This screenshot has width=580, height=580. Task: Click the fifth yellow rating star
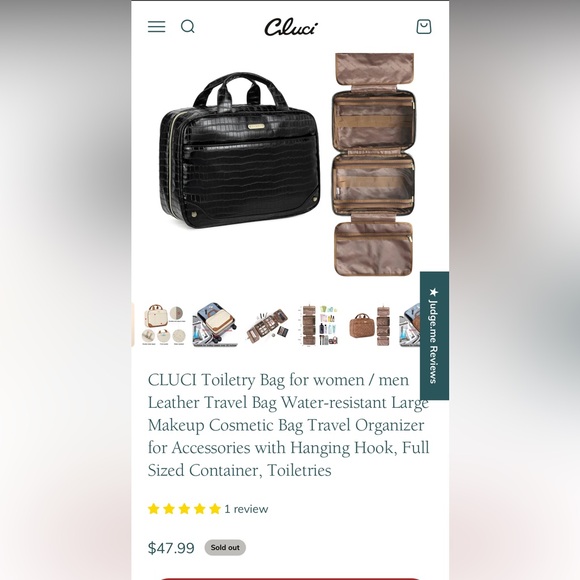pos(215,509)
